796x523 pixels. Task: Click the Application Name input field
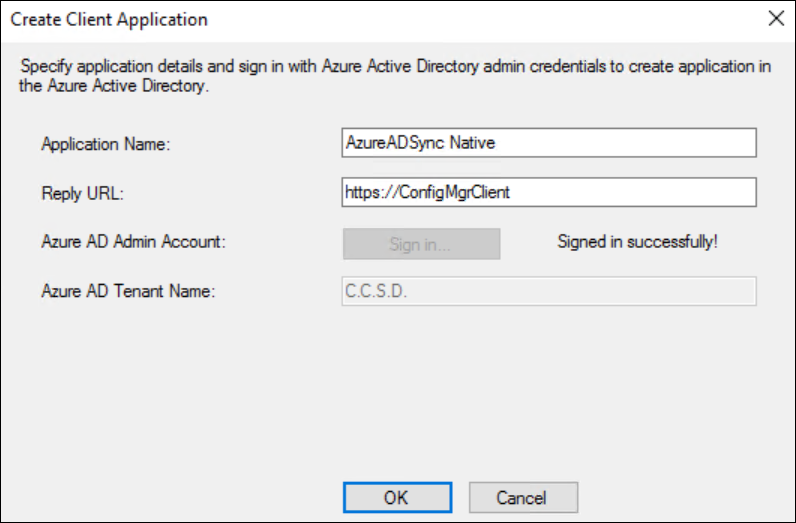[549, 143]
